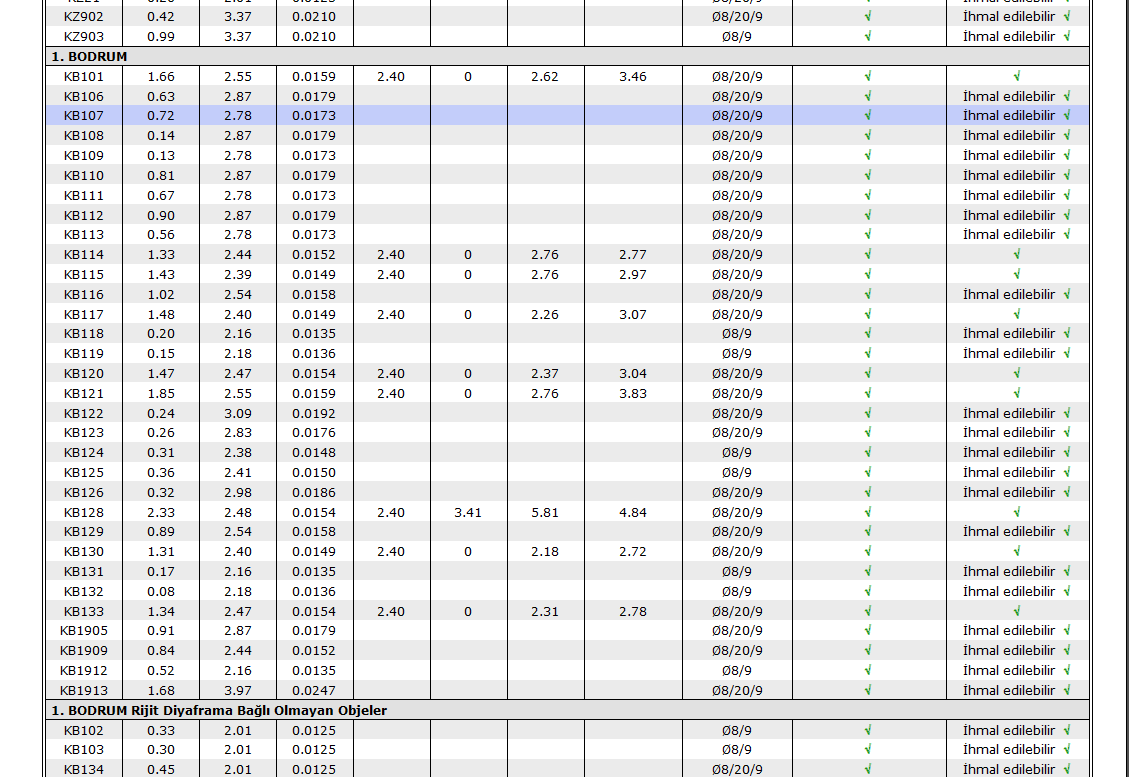Select the KB102 row label
The height and width of the screenshot is (777, 1129).
[83, 730]
